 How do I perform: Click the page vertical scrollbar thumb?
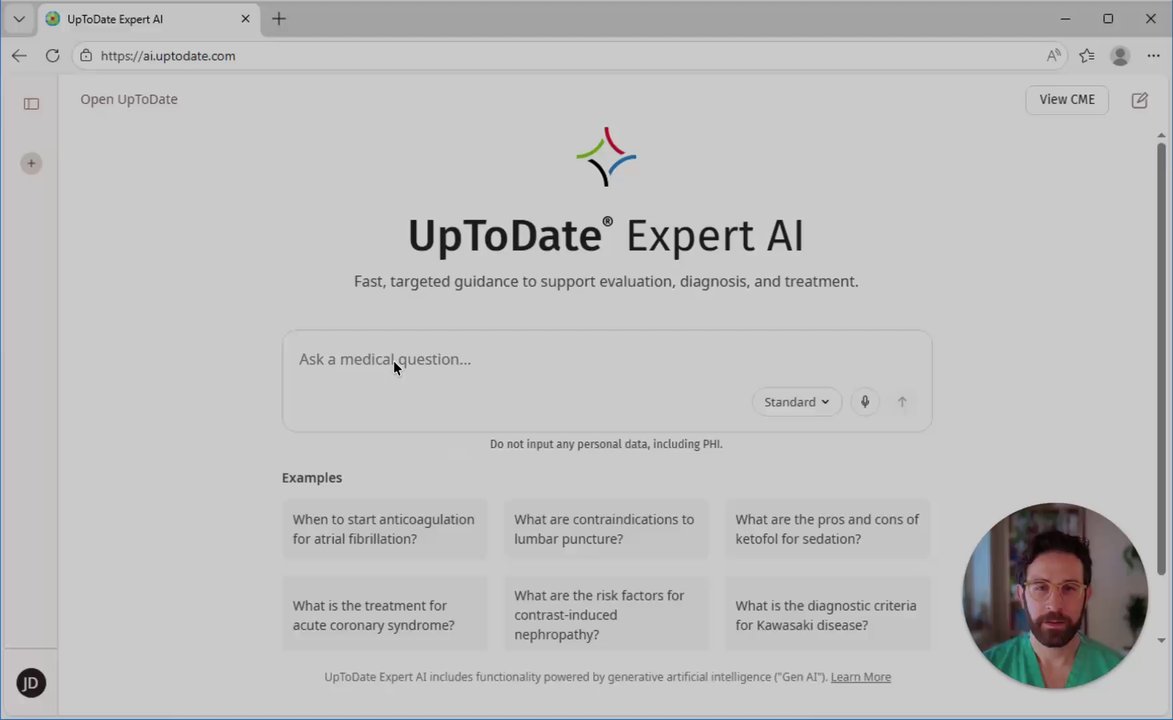1161,359
